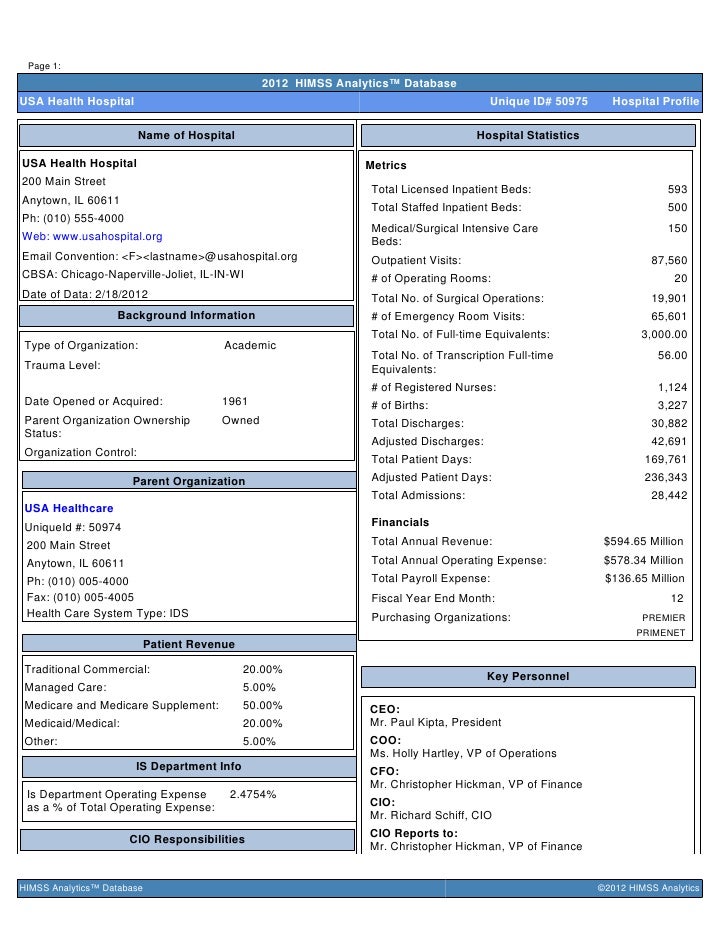
Task: Select Total Annual Revenue '$594.65 Million'
Action: [643, 541]
